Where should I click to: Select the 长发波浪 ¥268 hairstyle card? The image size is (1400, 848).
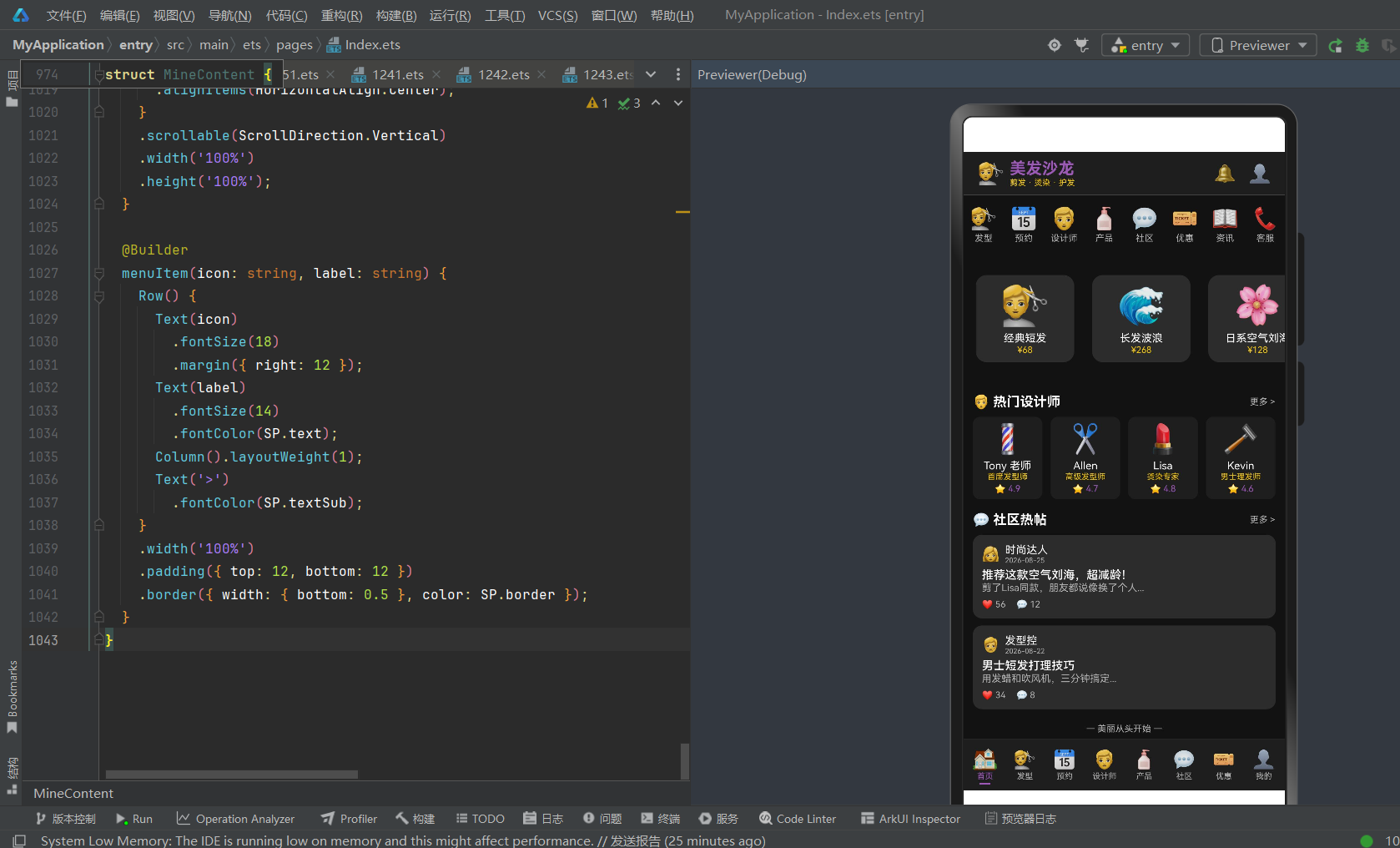click(x=1141, y=318)
